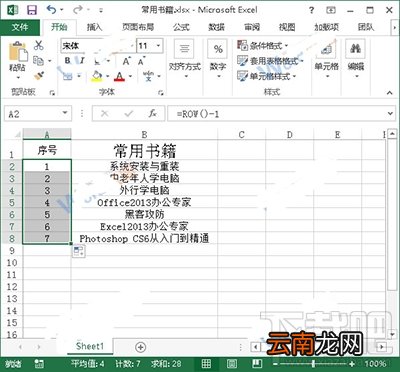Image resolution: width=400 pixels, height=372 pixels.
Task: Switch to the 公式 Formulas tab
Action: [x=181, y=27]
